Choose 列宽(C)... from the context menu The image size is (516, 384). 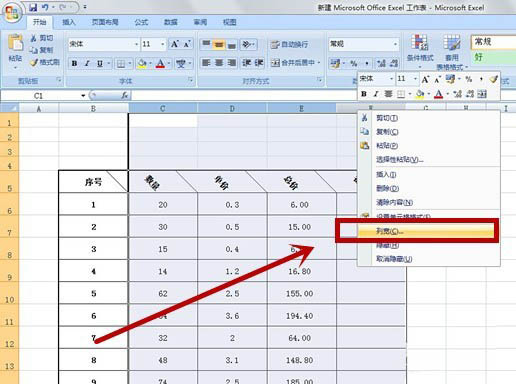click(x=427, y=231)
